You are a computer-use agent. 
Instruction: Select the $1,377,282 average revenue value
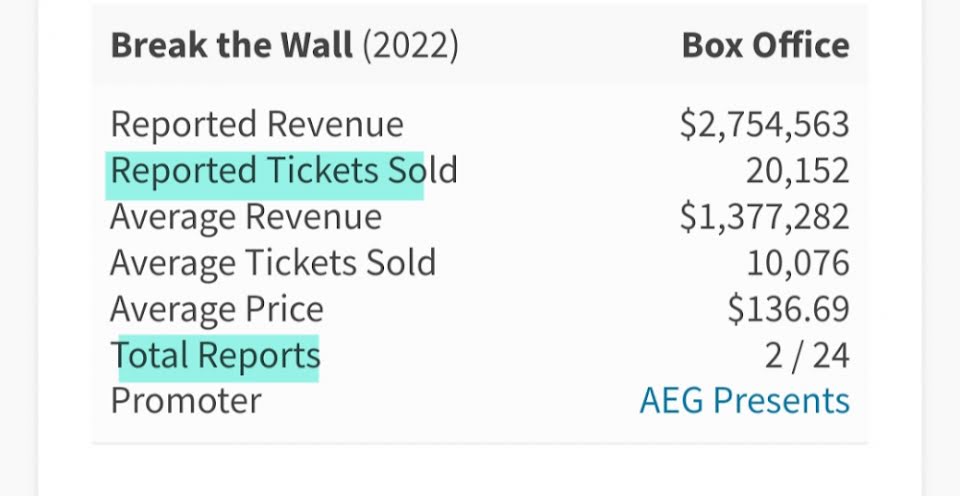point(764,217)
